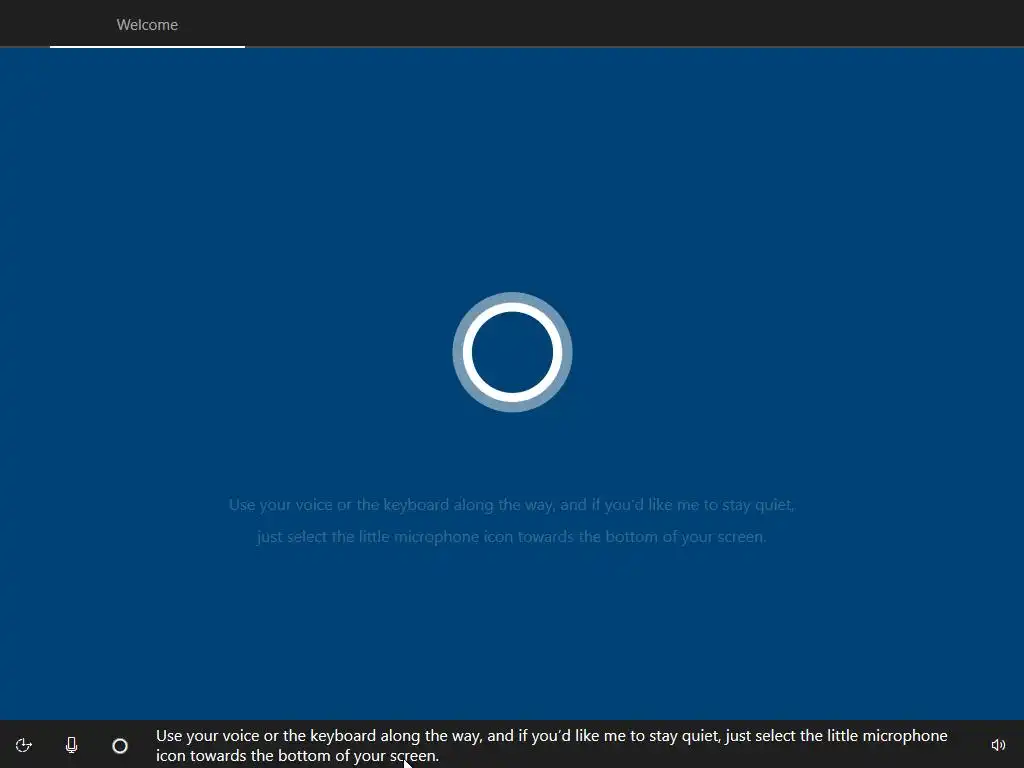
Task: Select the Welcome tab
Action: tap(147, 25)
